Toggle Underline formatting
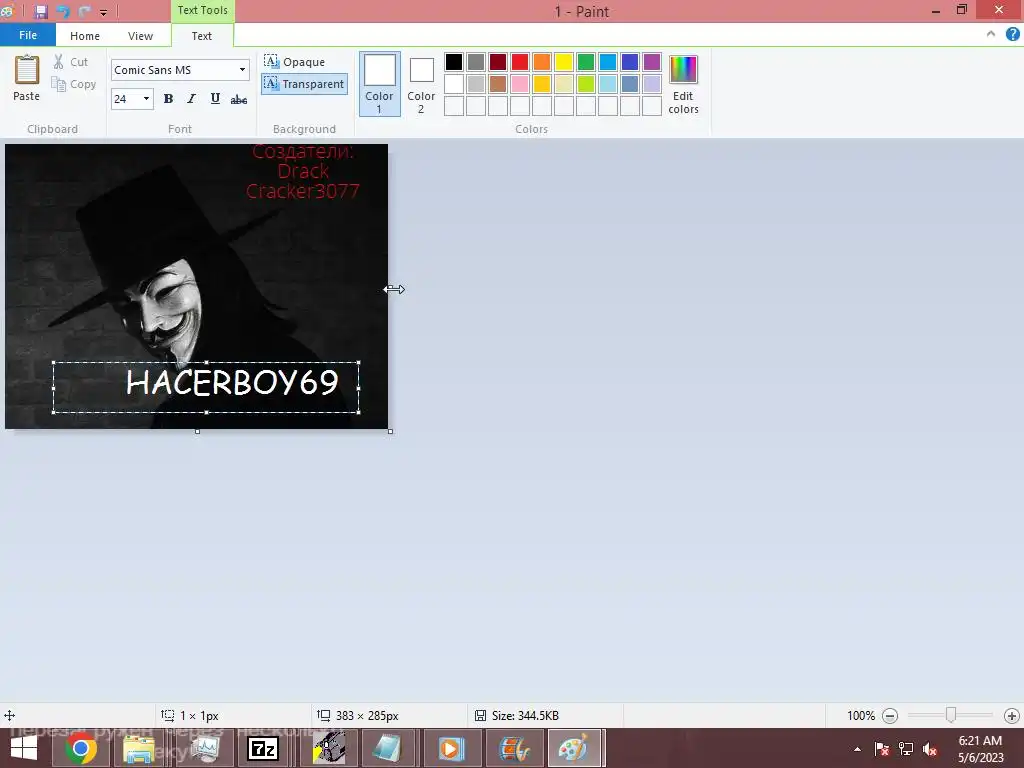This screenshot has height=768, width=1024. (x=215, y=99)
